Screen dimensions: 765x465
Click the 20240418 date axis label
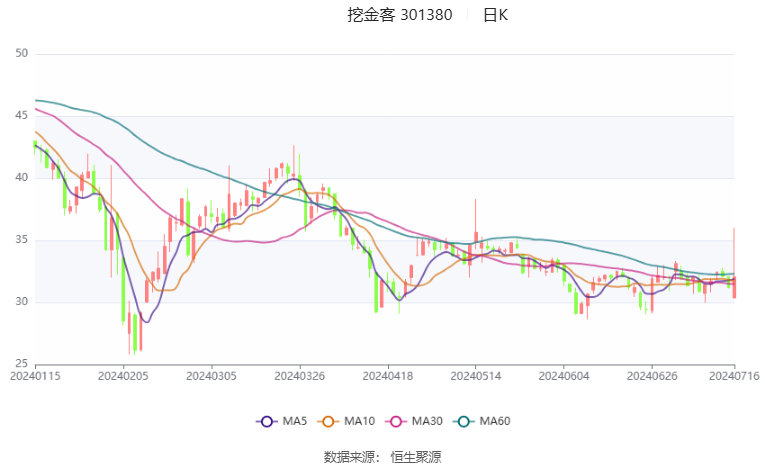[388, 376]
